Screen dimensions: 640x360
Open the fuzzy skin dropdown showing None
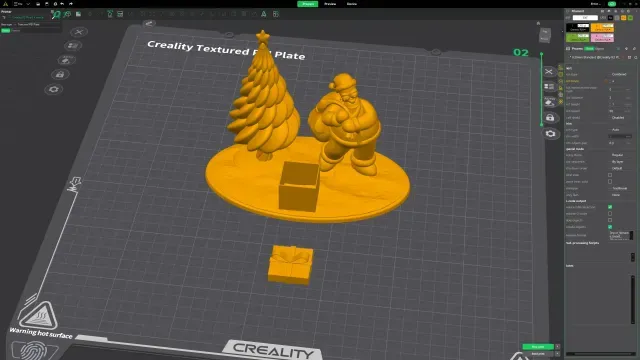click(619, 195)
